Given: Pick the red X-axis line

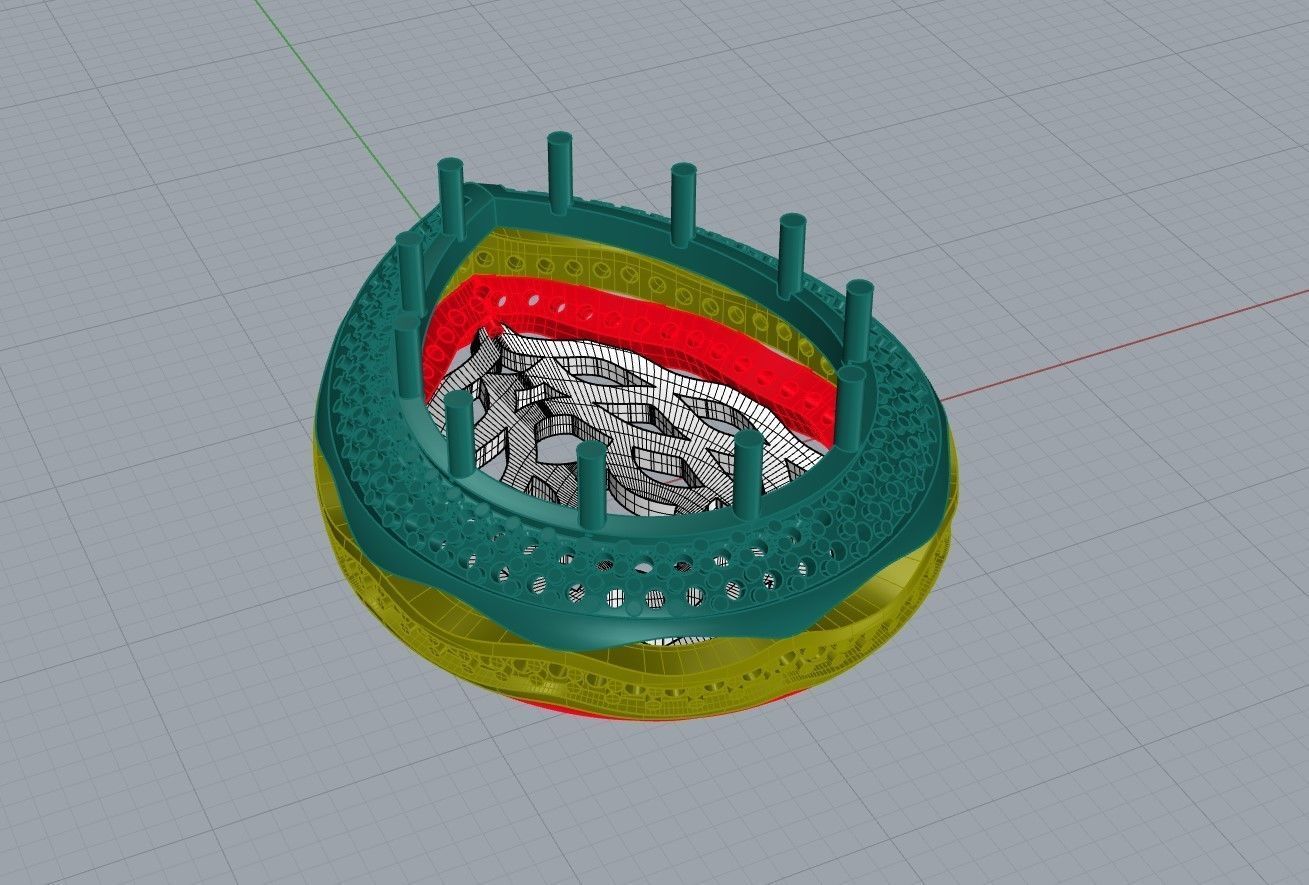Looking at the screenshot, I should 1124,346.
